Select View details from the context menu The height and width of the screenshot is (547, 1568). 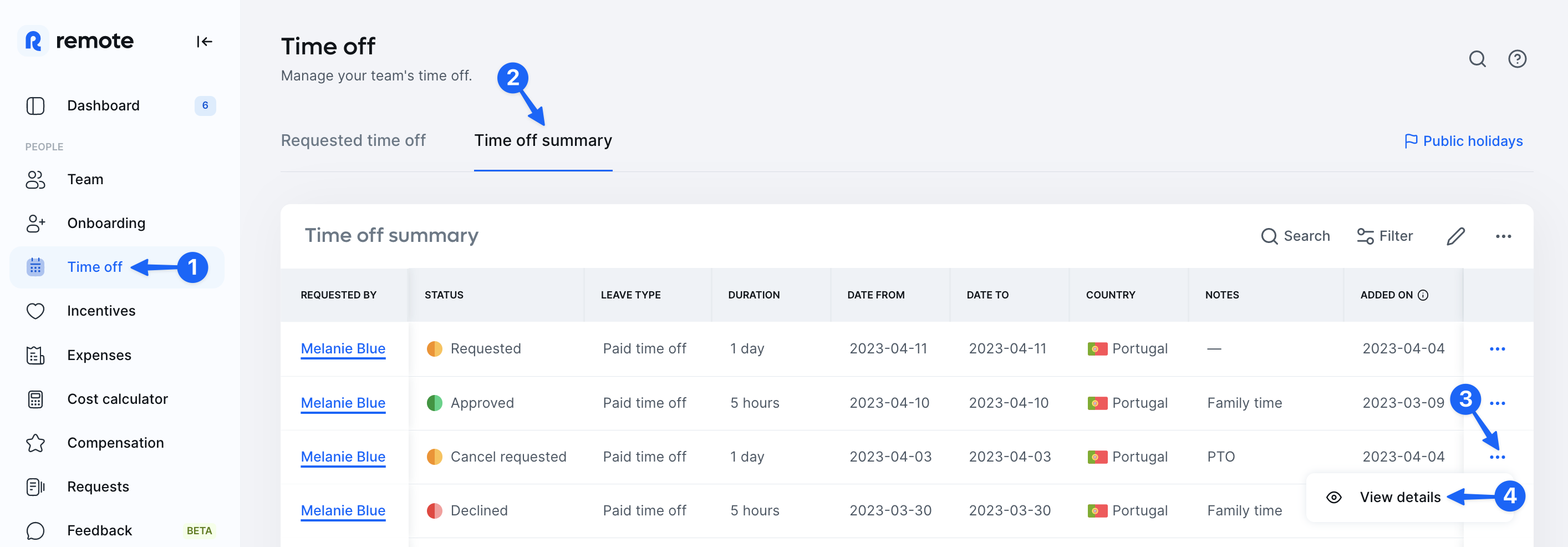[1399, 497]
